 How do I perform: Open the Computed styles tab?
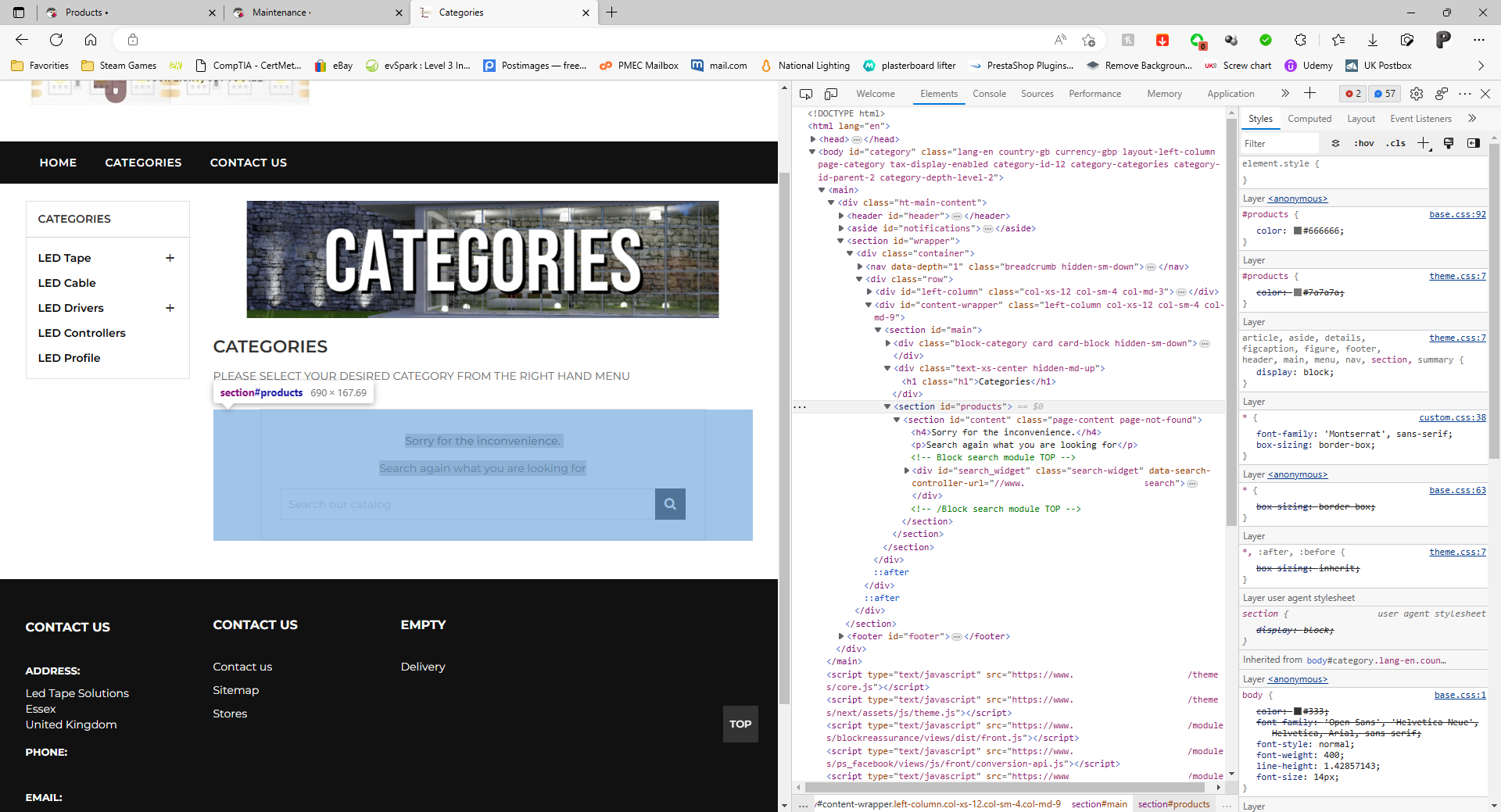1309,119
